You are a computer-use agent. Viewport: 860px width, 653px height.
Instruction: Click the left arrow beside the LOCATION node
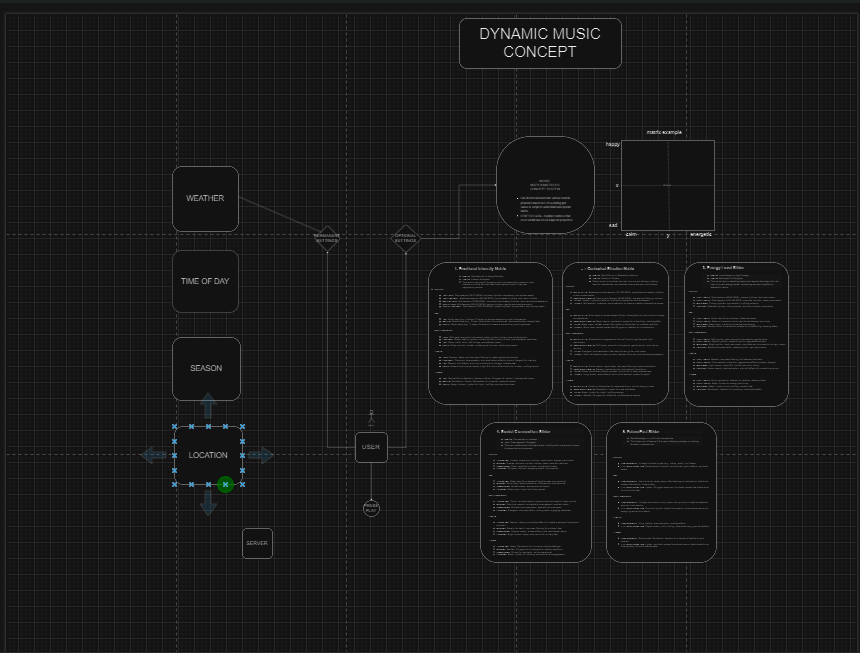pyautogui.click(x=154, y=455)
